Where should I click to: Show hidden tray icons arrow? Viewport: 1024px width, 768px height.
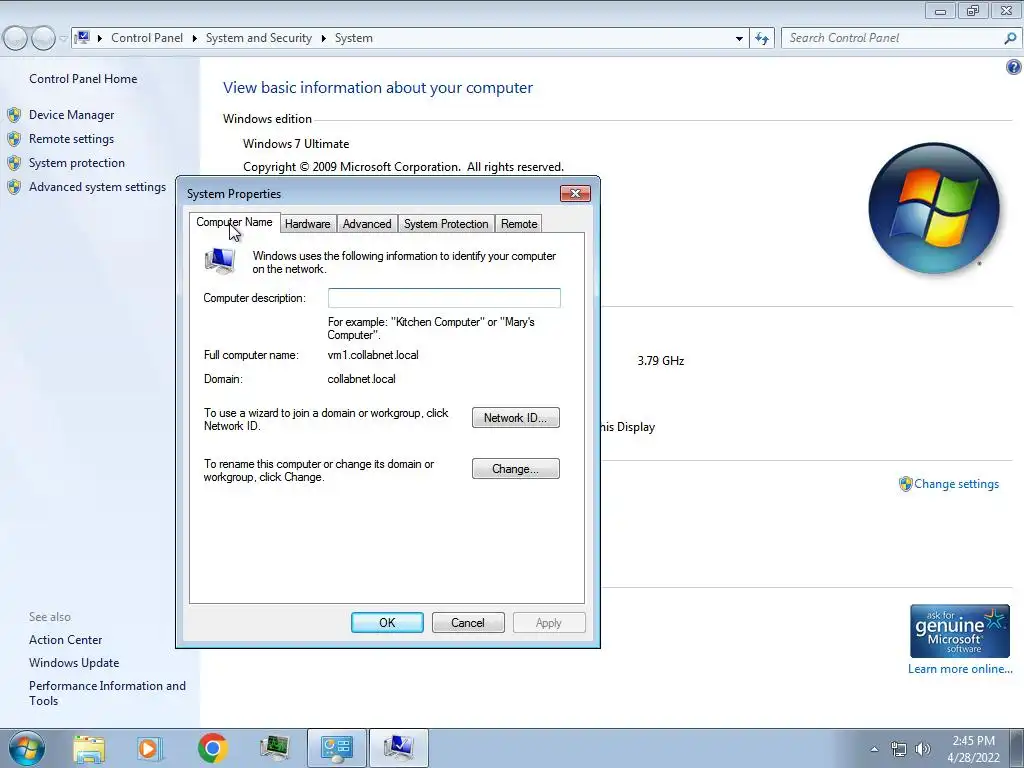[x=874, y=749]
